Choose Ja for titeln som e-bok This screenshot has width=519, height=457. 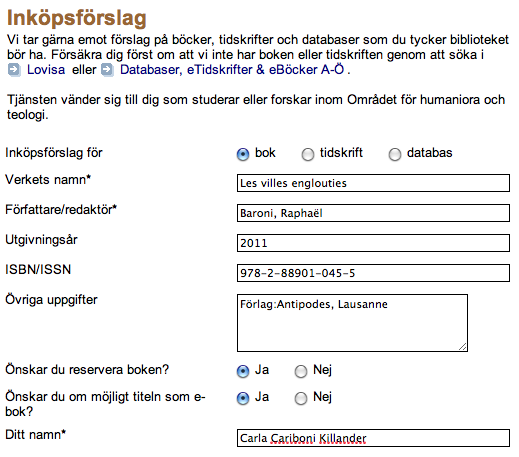click(x=243, y=398)
